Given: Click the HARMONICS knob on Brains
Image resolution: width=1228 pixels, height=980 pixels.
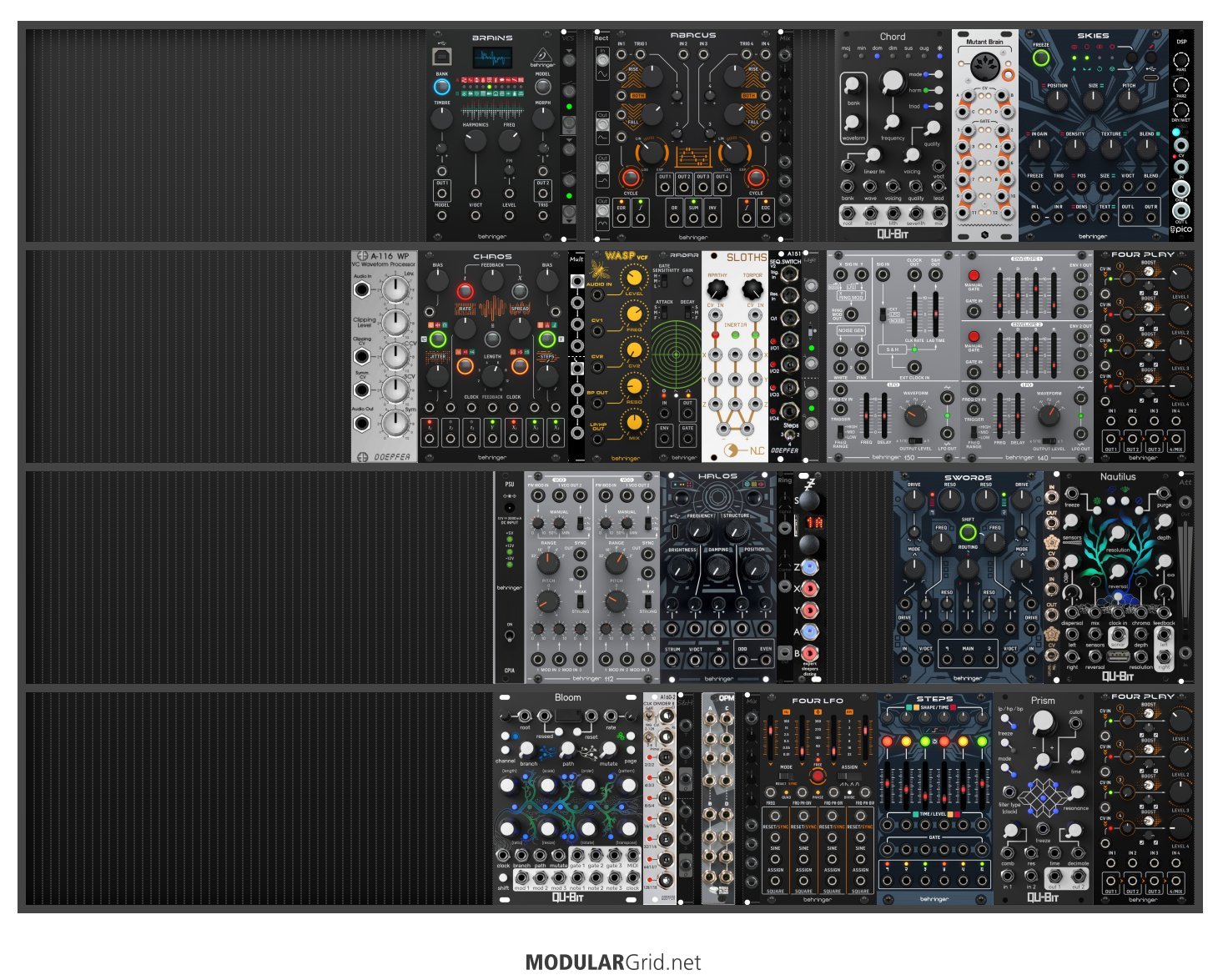Looking at the screenshot, I should click(x=476, y=140).
